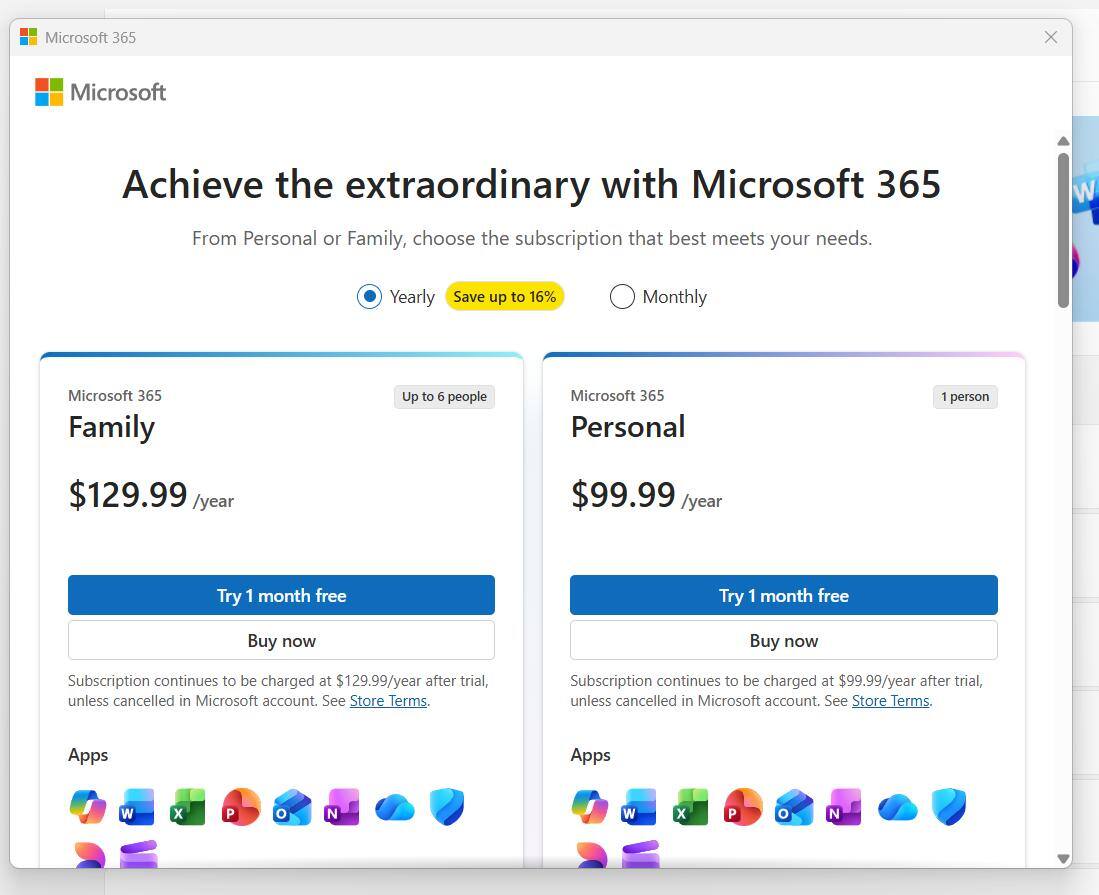The height and width of the screenshot is (895, 1099).
Task: Click the PowerPoint icon under Family Apps
Action: click(240, 807)
